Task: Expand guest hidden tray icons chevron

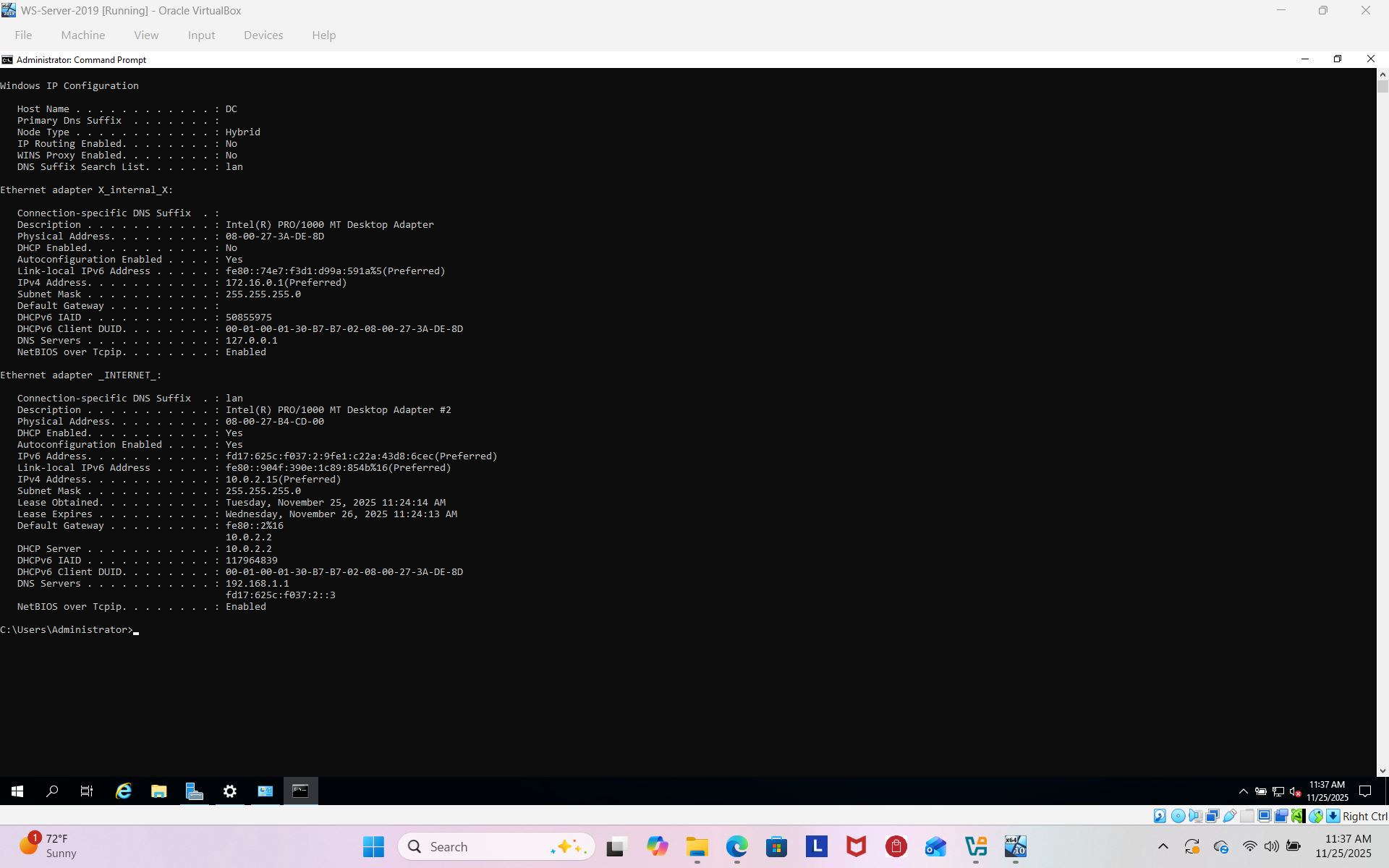Action: (x=1243, y=791)
